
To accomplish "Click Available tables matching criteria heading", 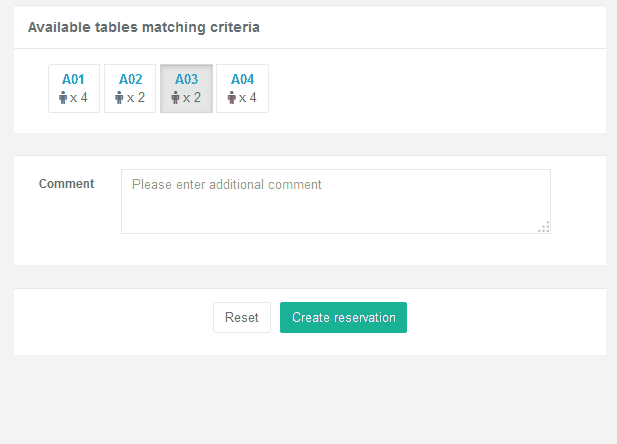I will click(144, 27).
